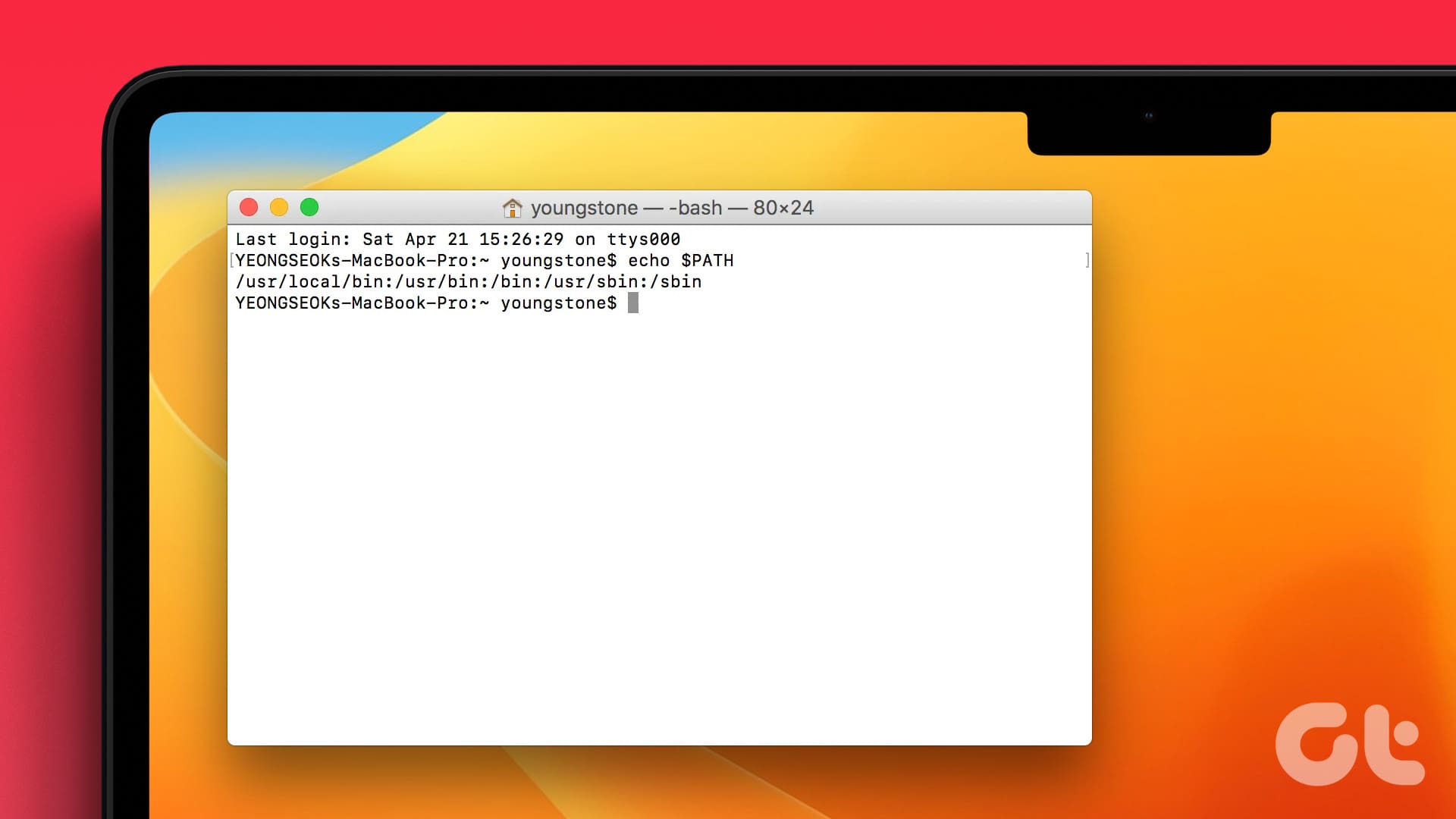Click the right bracket mark on command line
This screenshot has height=819, width=1456.
point(1087,260)
